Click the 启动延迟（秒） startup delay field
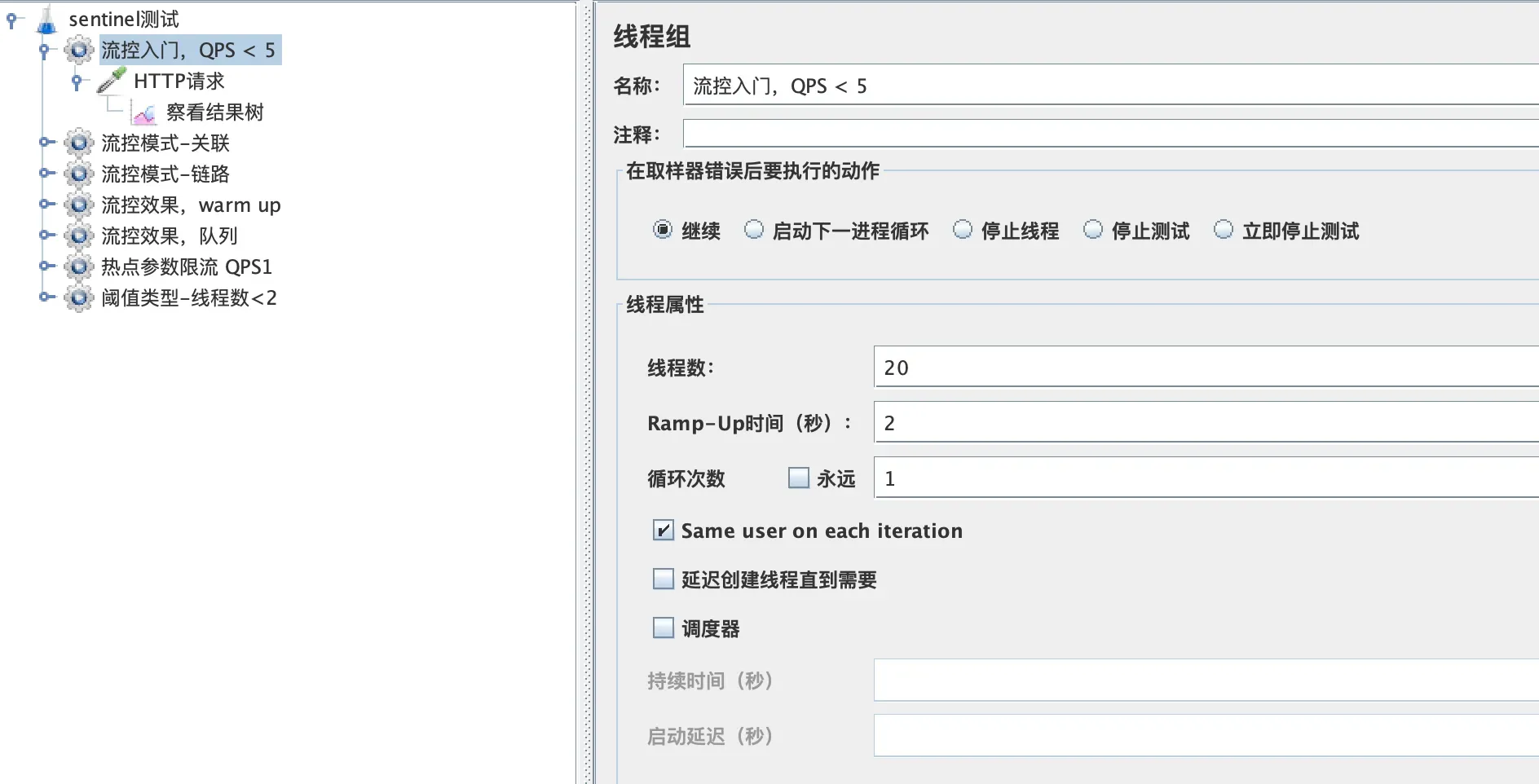The height and width of the screenshot is (784, 1539). (1206, 735)
